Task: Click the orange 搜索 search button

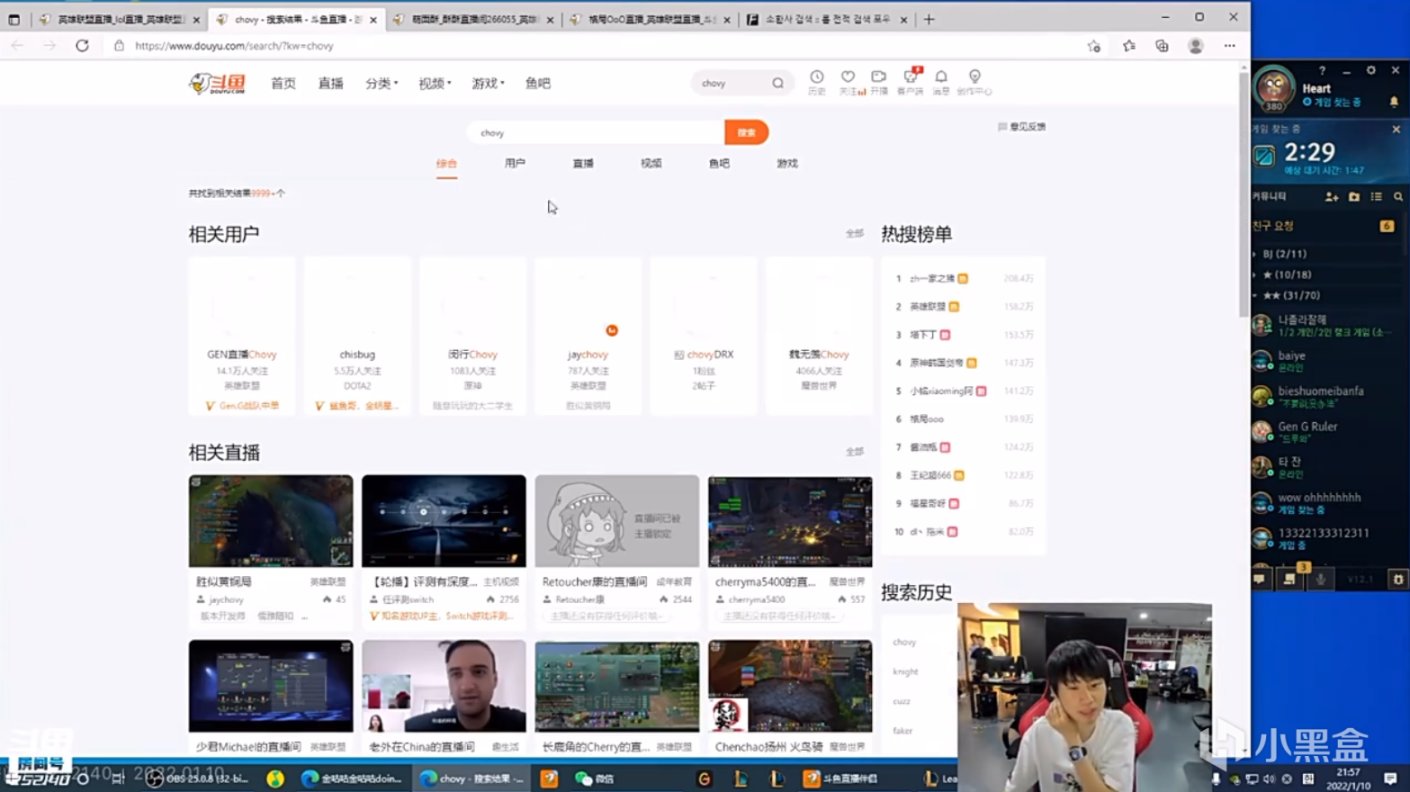Action: pyautogui.click(x=747, y=132)
